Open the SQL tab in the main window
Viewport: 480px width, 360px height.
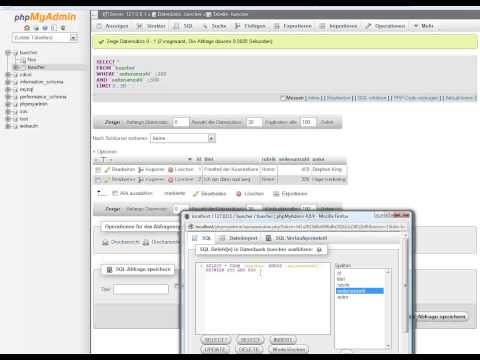click(x=184, y=26)
